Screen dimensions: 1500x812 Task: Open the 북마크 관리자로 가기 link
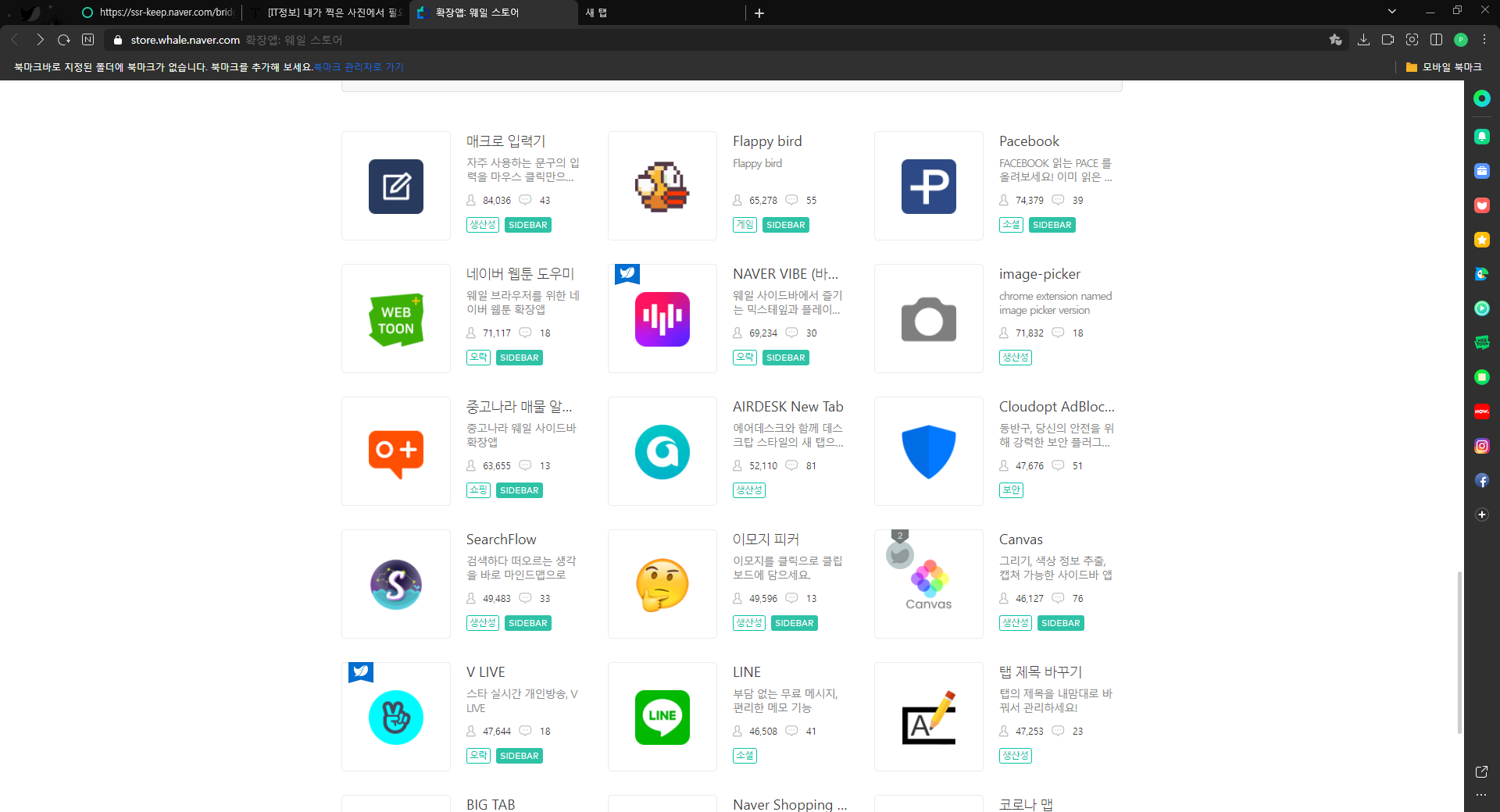point(359,67)
